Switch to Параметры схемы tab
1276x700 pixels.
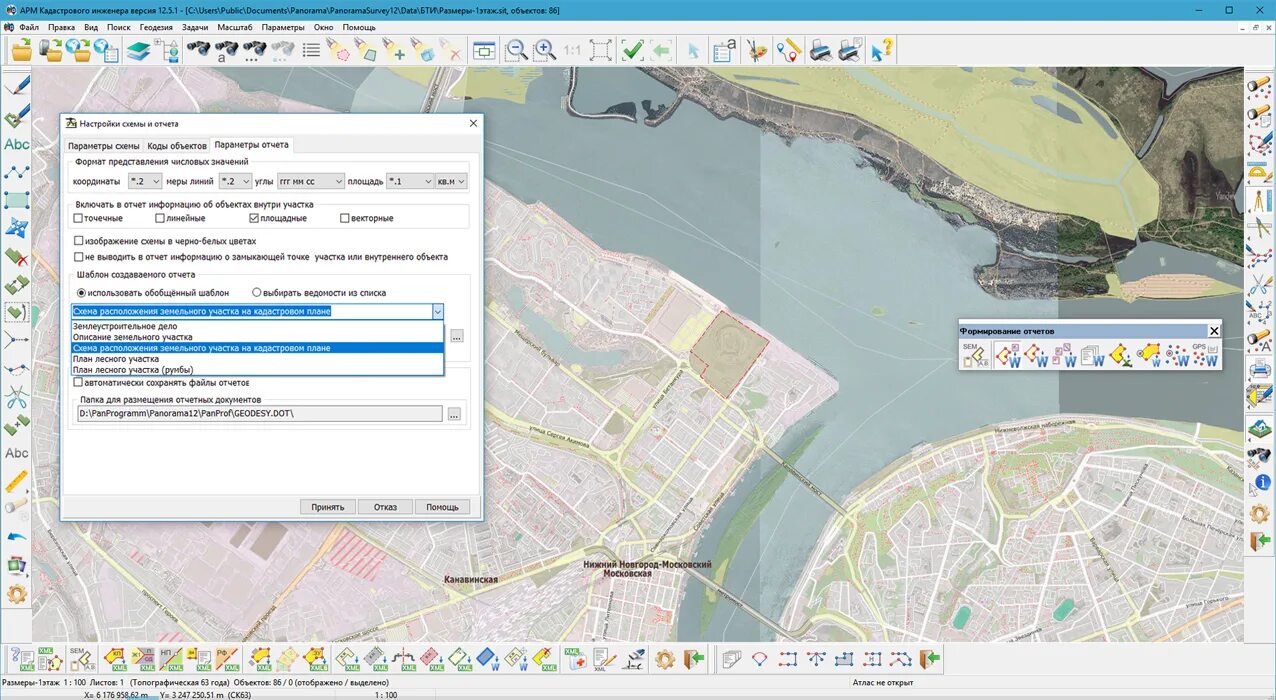tap(104, 146)
